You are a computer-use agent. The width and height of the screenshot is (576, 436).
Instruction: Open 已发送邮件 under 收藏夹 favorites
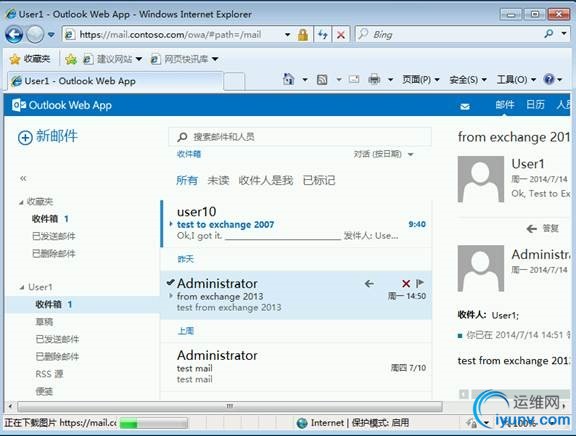(x=54, y=236)
